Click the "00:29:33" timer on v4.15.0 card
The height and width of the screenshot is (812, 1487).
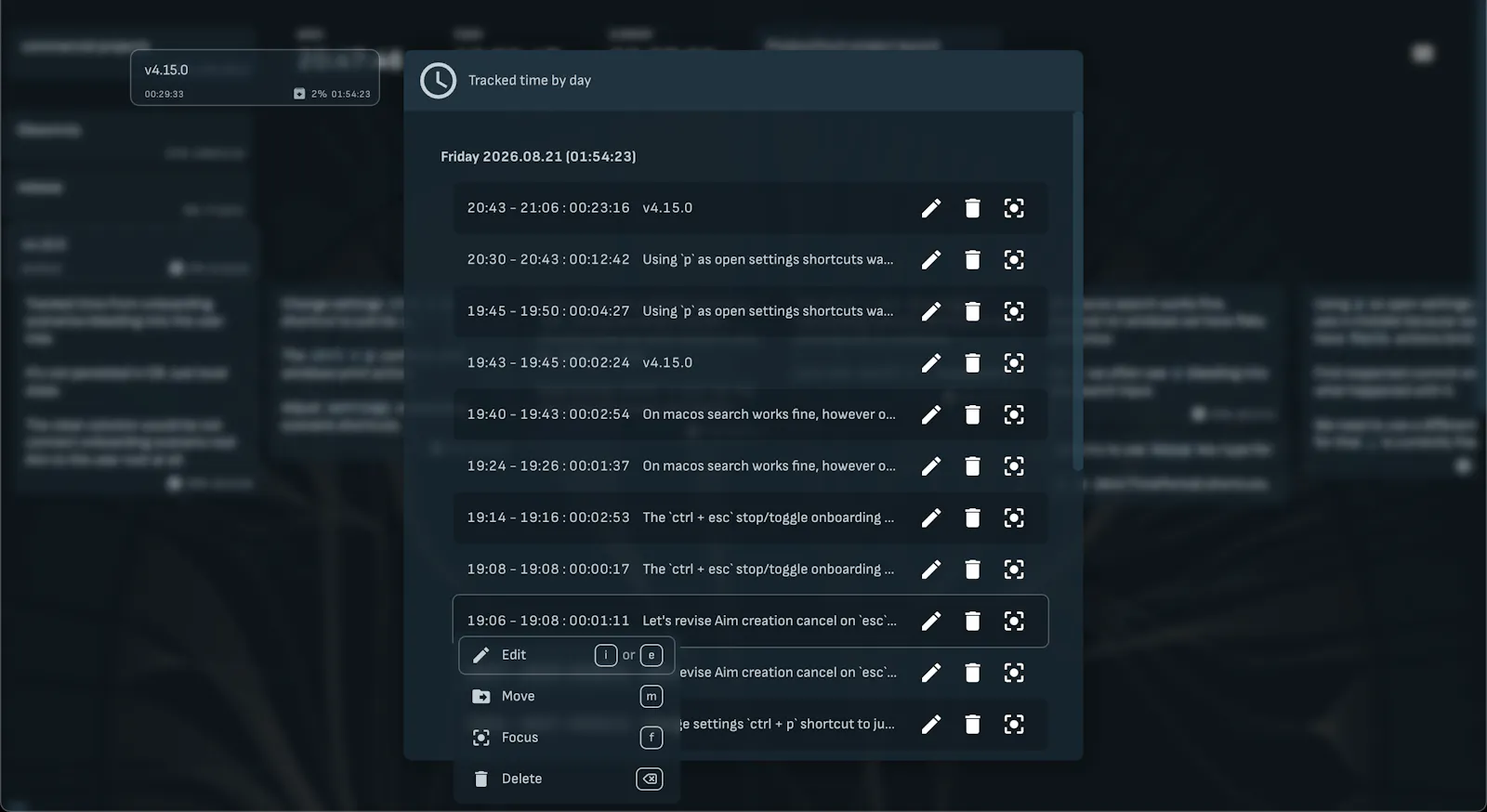164,94
